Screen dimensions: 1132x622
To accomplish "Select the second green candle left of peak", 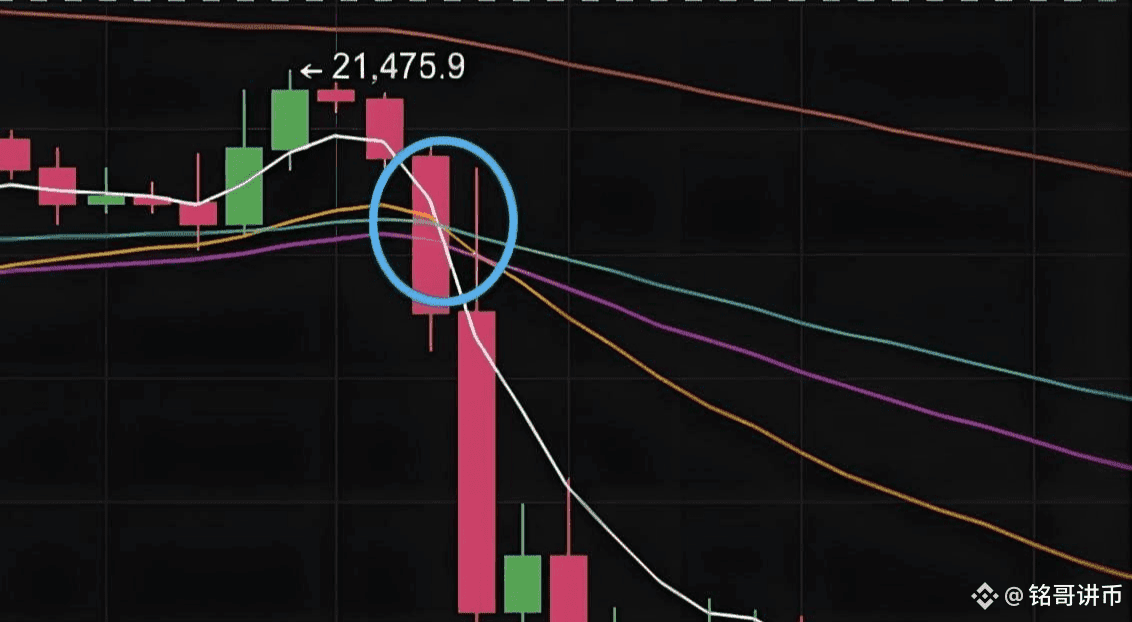I will coord(244,186).
